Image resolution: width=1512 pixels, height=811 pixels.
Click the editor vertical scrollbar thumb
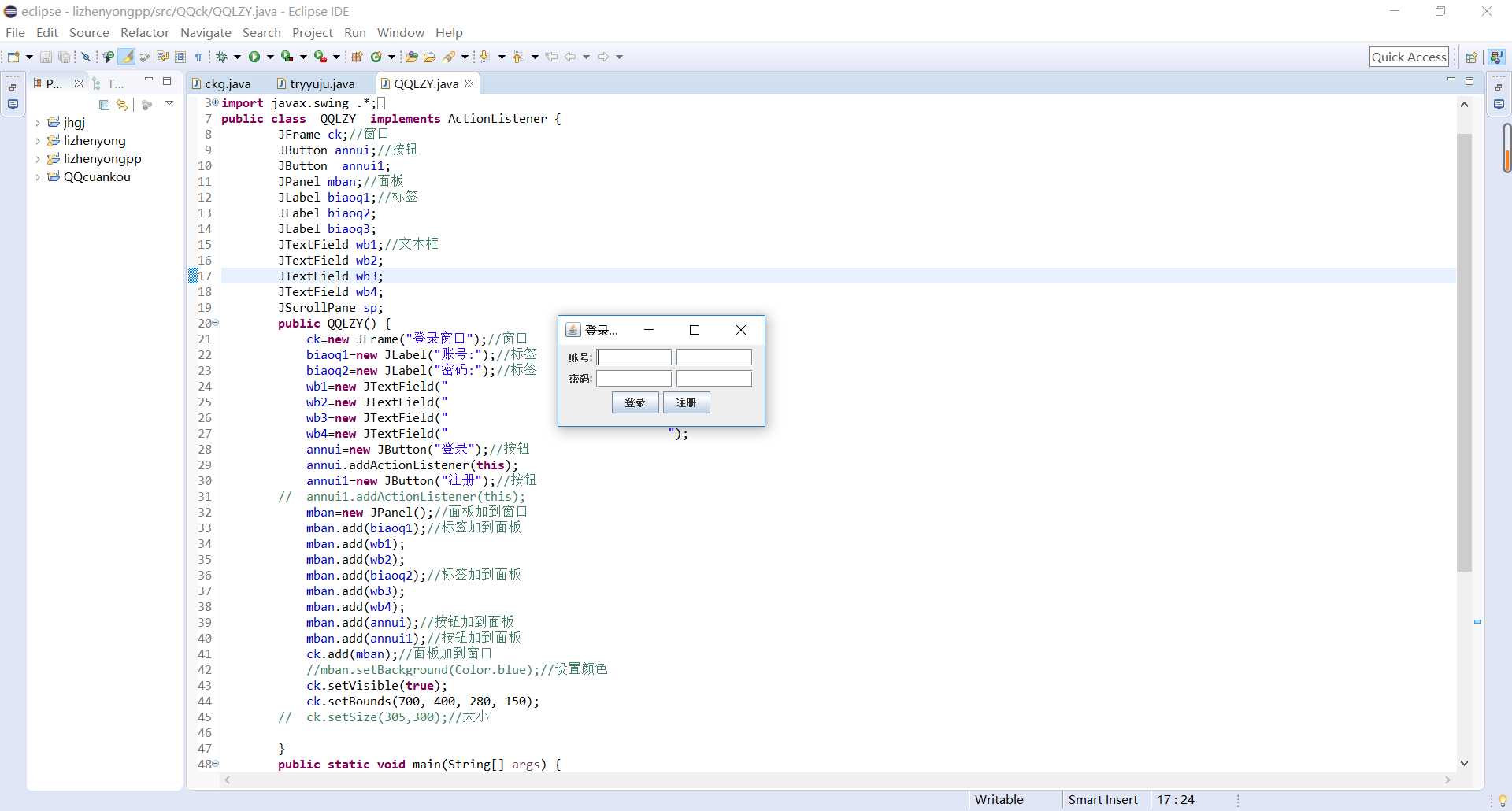[x=1464, y=352]
